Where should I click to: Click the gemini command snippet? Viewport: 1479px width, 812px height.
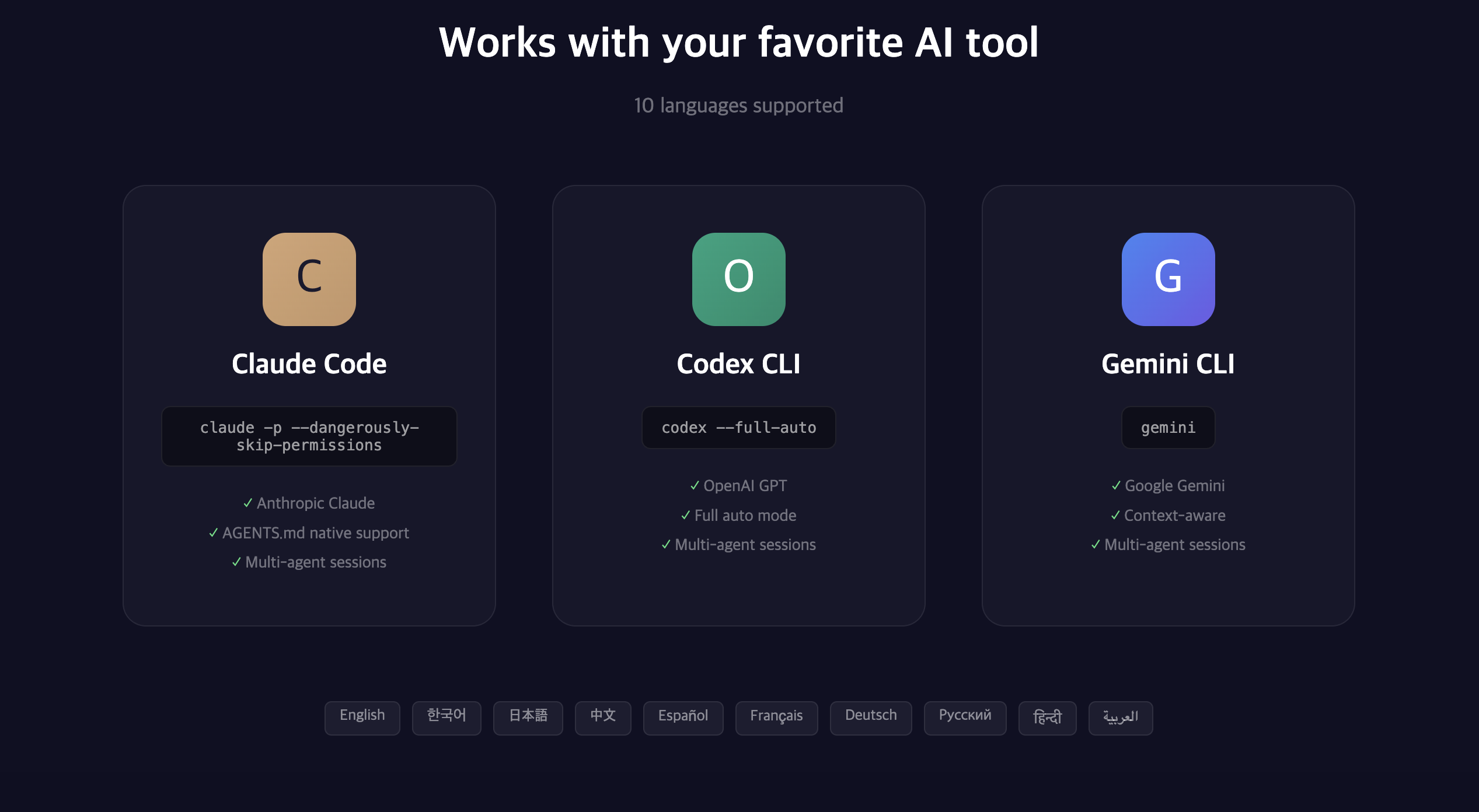1167,427
